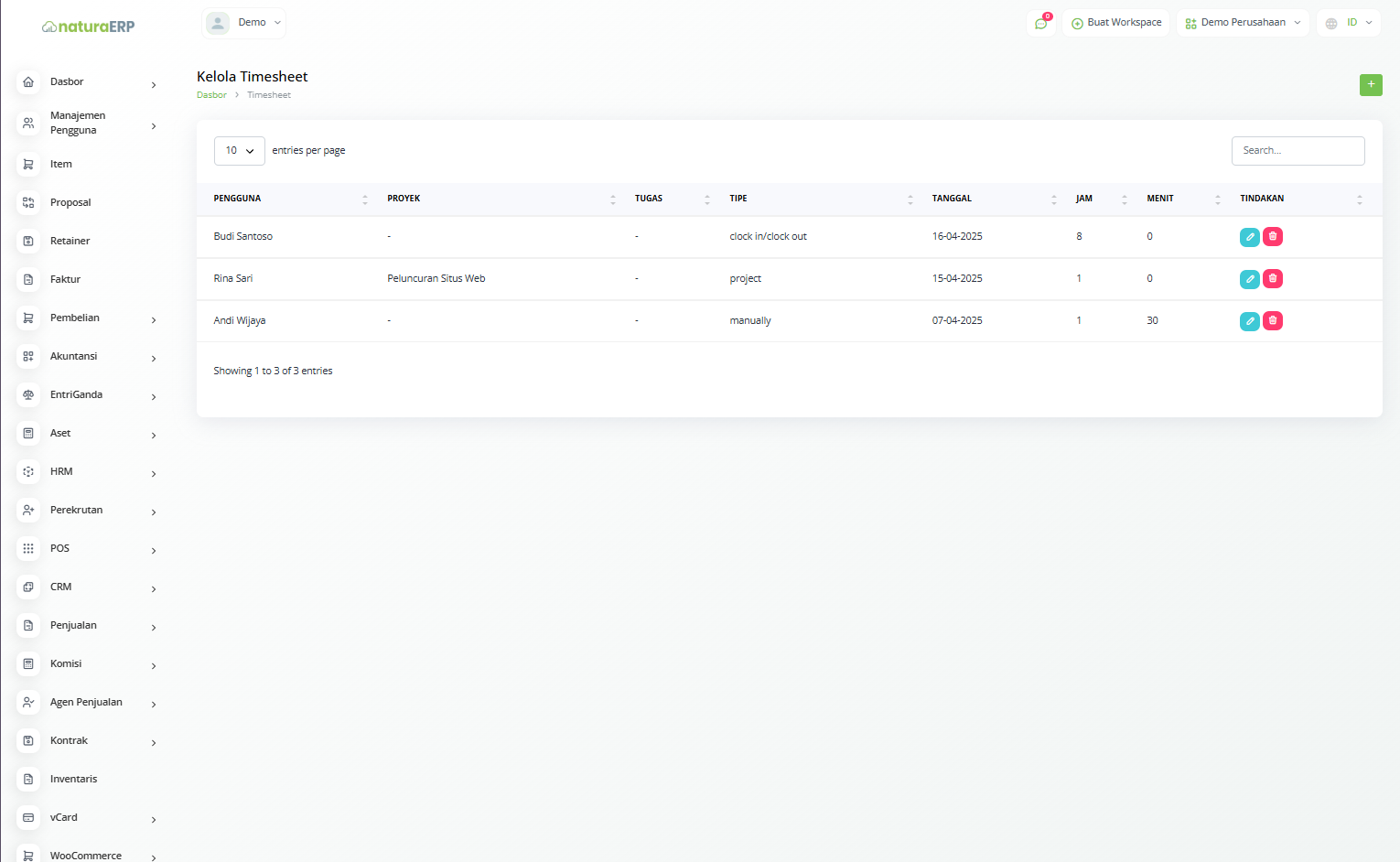Open the Demo user profile dropdown
This screenshot has height=862, width=1400.
pyautogui.click(x=243, y=23)
